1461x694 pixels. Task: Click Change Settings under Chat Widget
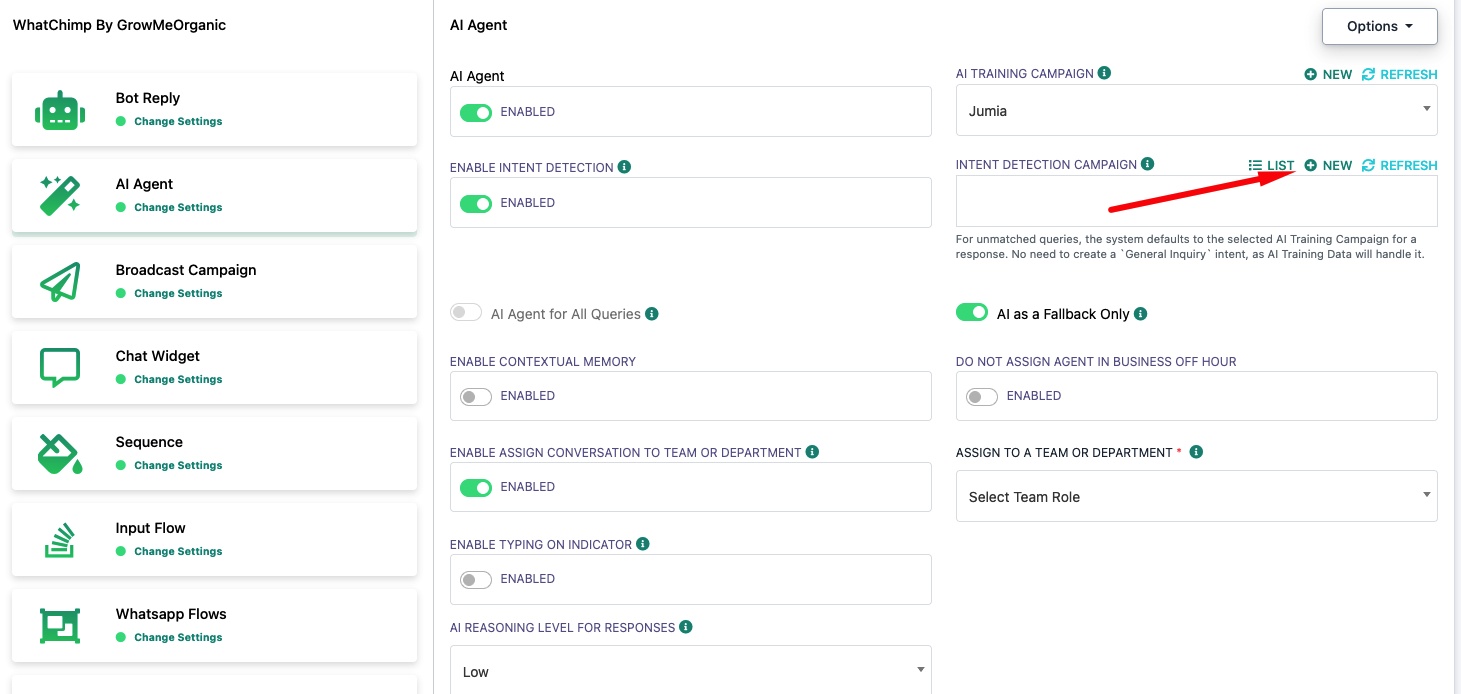[178, 379]
